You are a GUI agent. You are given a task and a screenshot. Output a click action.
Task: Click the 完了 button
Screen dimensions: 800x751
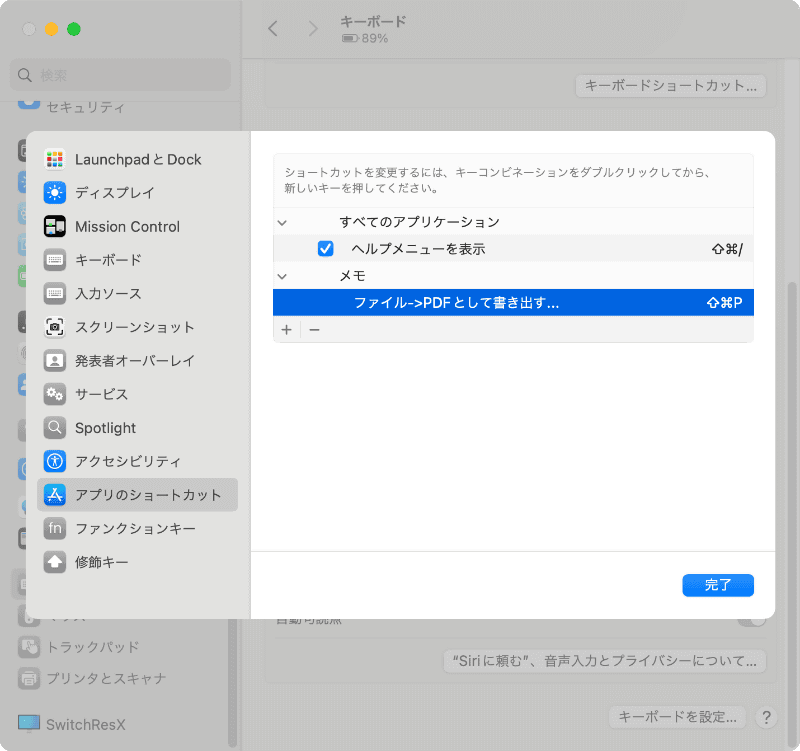[718, 585]
